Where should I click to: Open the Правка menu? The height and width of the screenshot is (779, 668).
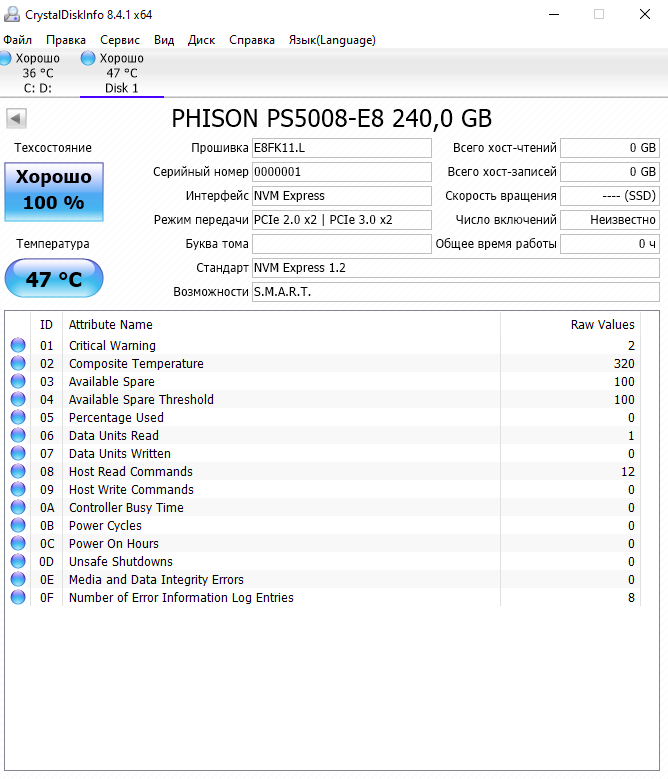click(x=66, y=40)
